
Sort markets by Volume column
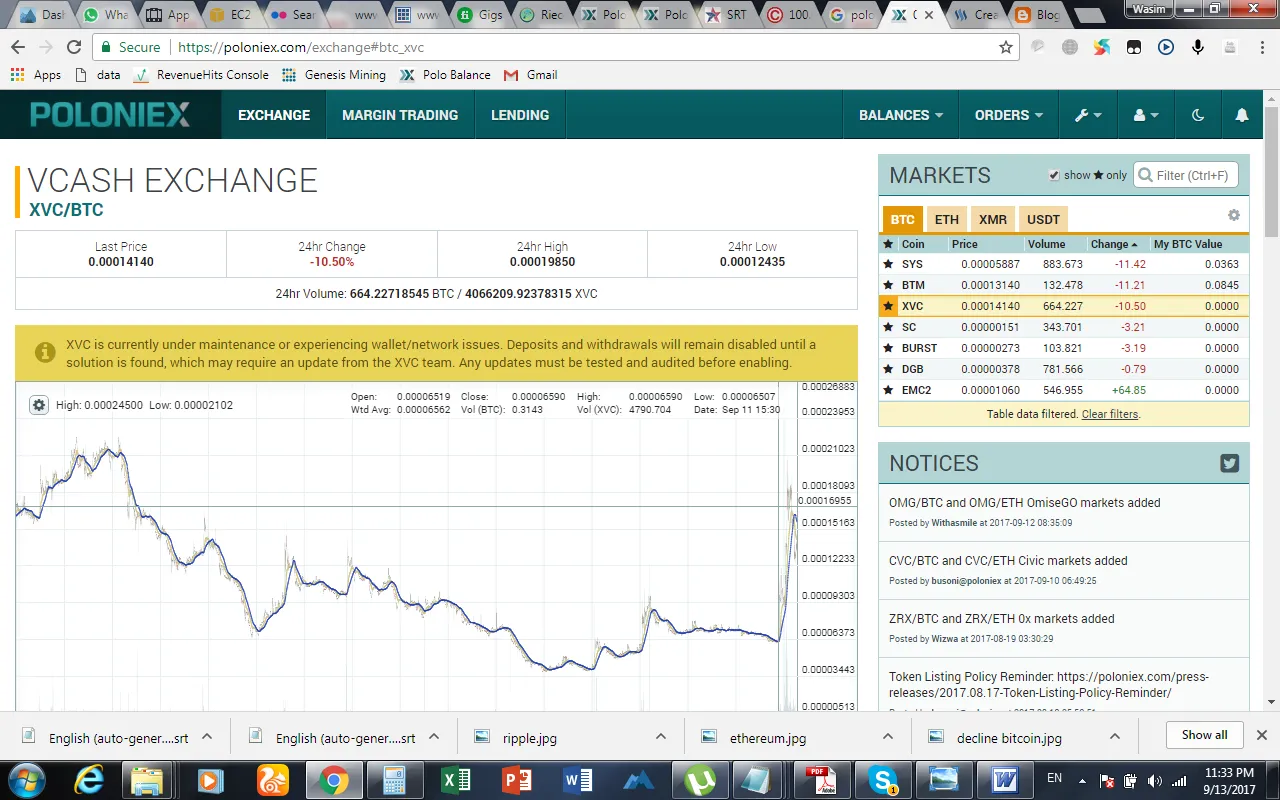1047,244
